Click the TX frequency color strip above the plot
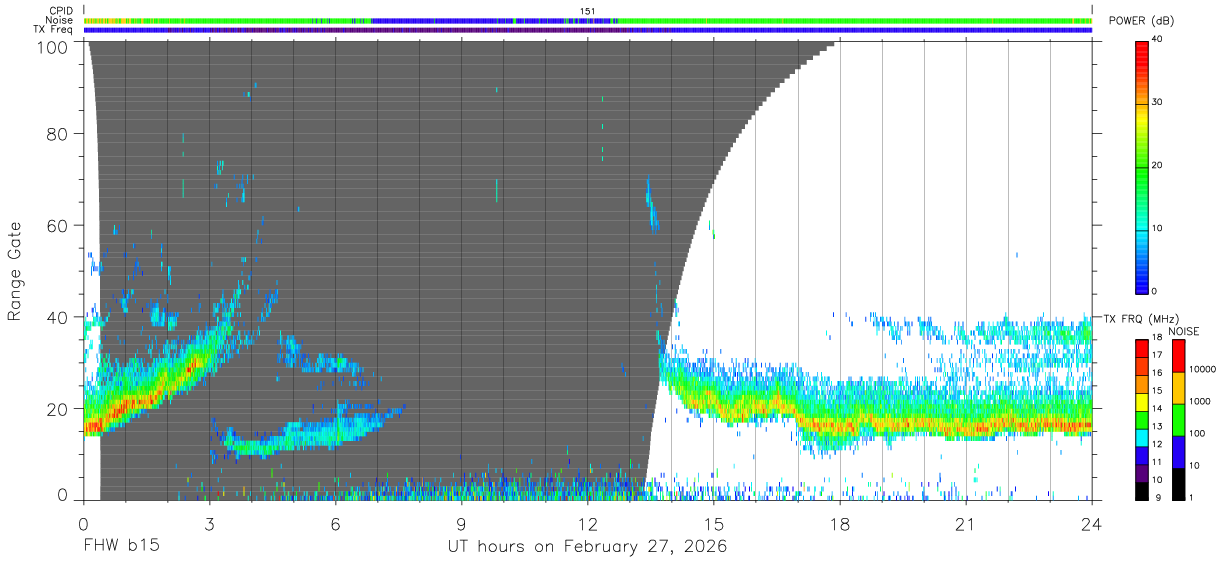Screen dimensions: 1228x567 (588, 30)
